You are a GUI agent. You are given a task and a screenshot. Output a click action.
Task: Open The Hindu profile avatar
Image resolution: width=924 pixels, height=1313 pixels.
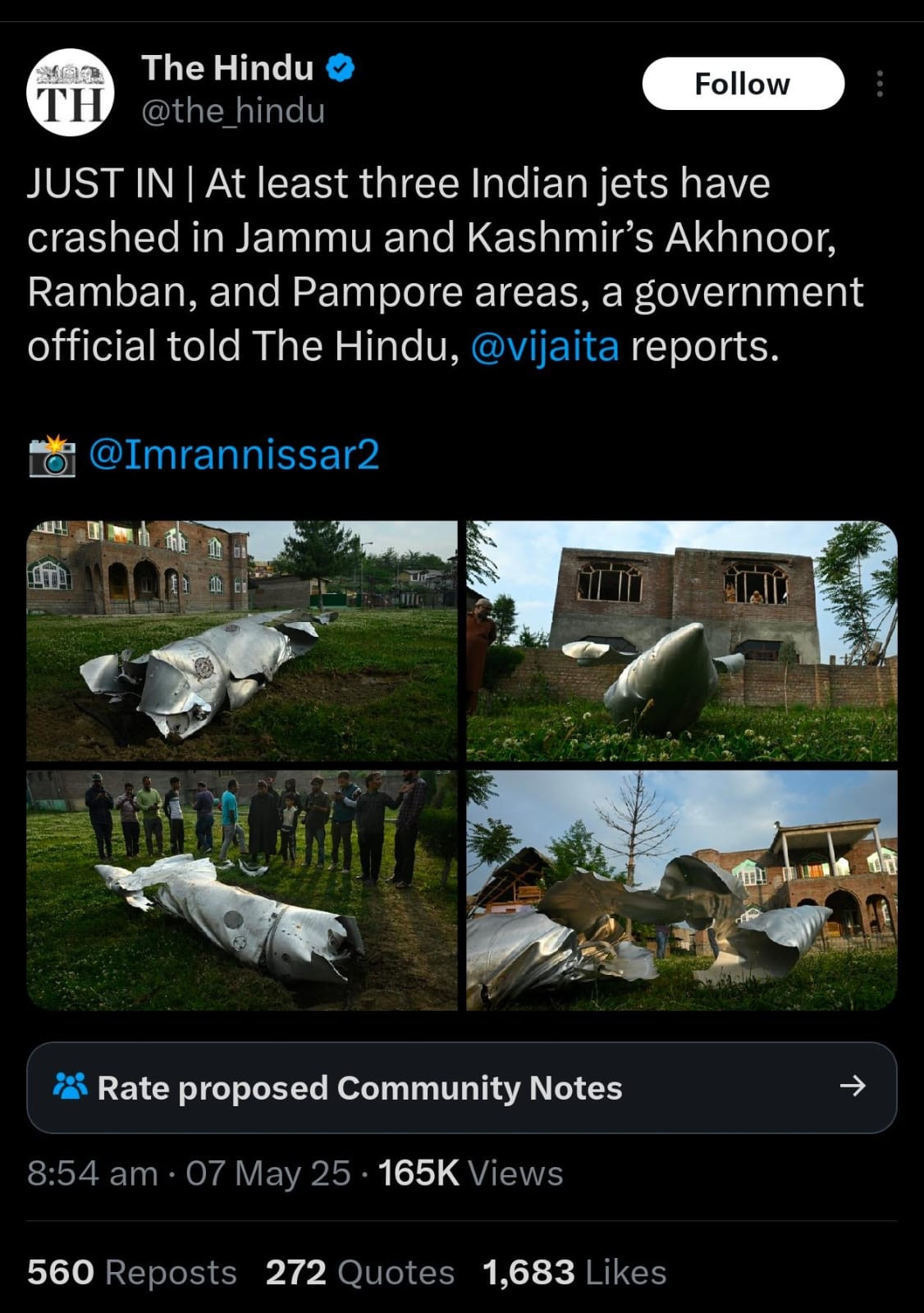[x=70, y=93]
